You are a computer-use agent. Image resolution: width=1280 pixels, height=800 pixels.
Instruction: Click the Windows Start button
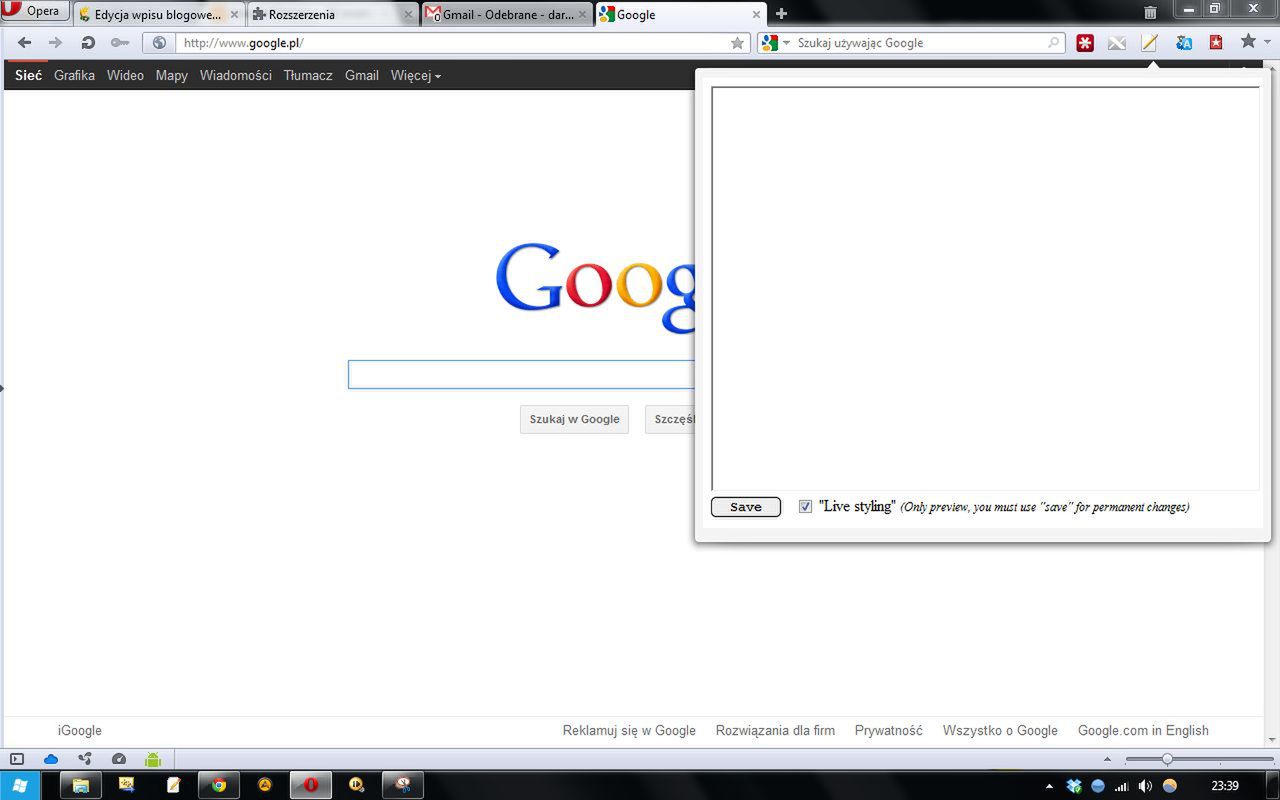click(20, 785)
